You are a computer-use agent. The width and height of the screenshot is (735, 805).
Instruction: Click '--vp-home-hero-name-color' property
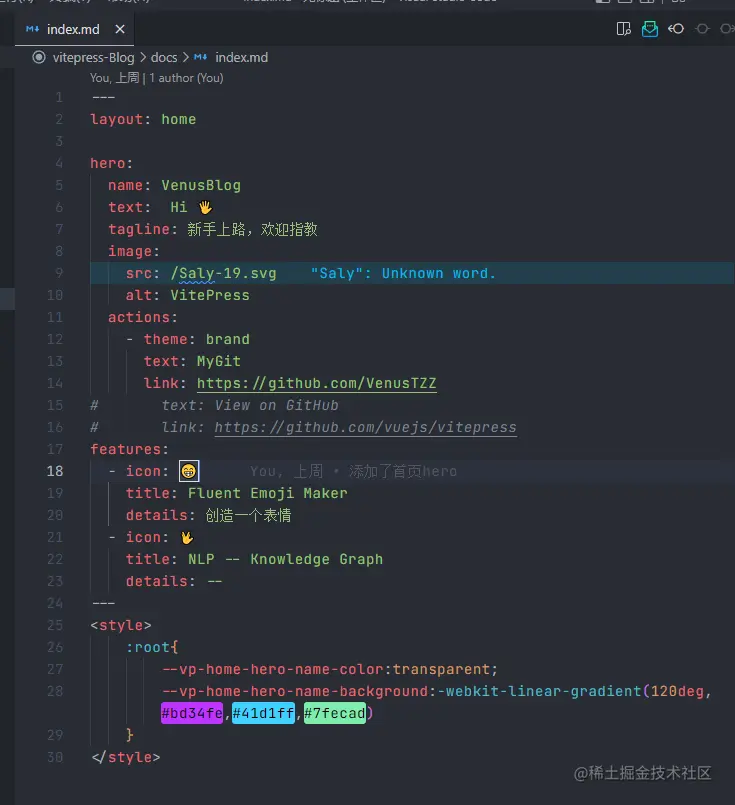point(273,669)
